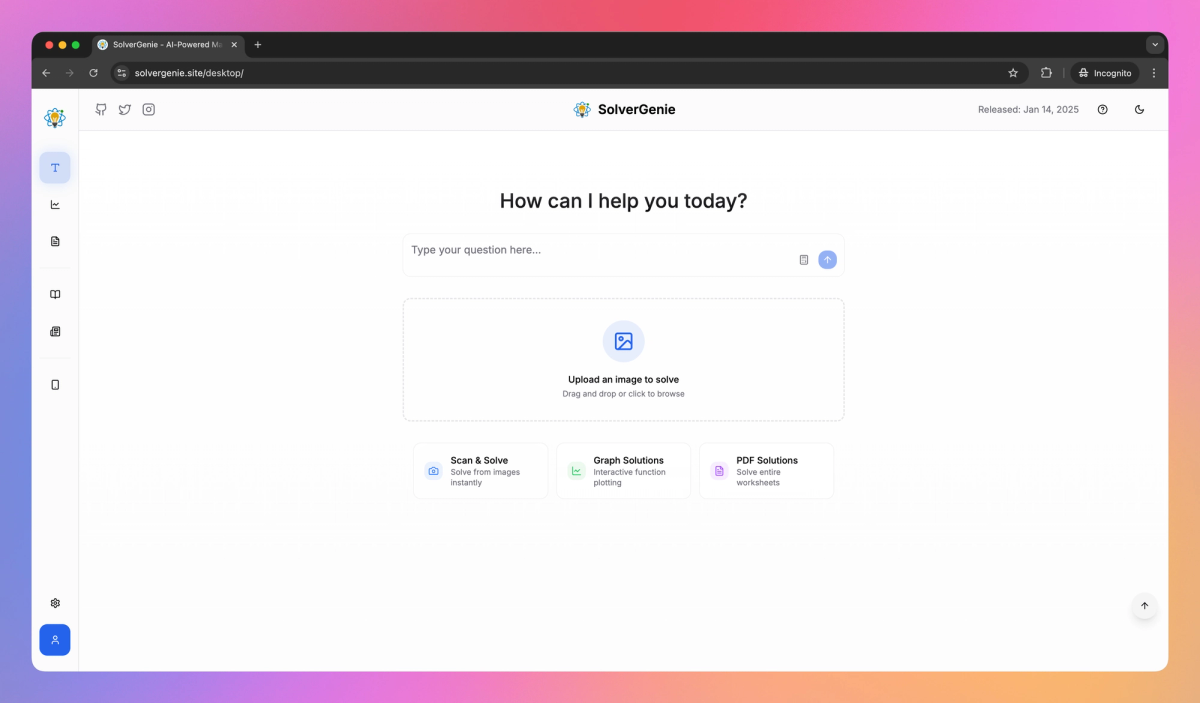This screenshot has height=703, width=1200.
Task: Click the image upload area
Action: [623, 359]
